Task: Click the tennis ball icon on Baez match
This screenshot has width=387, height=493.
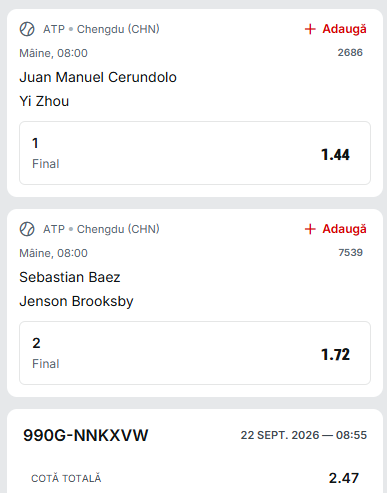Action: click(27, 229)
